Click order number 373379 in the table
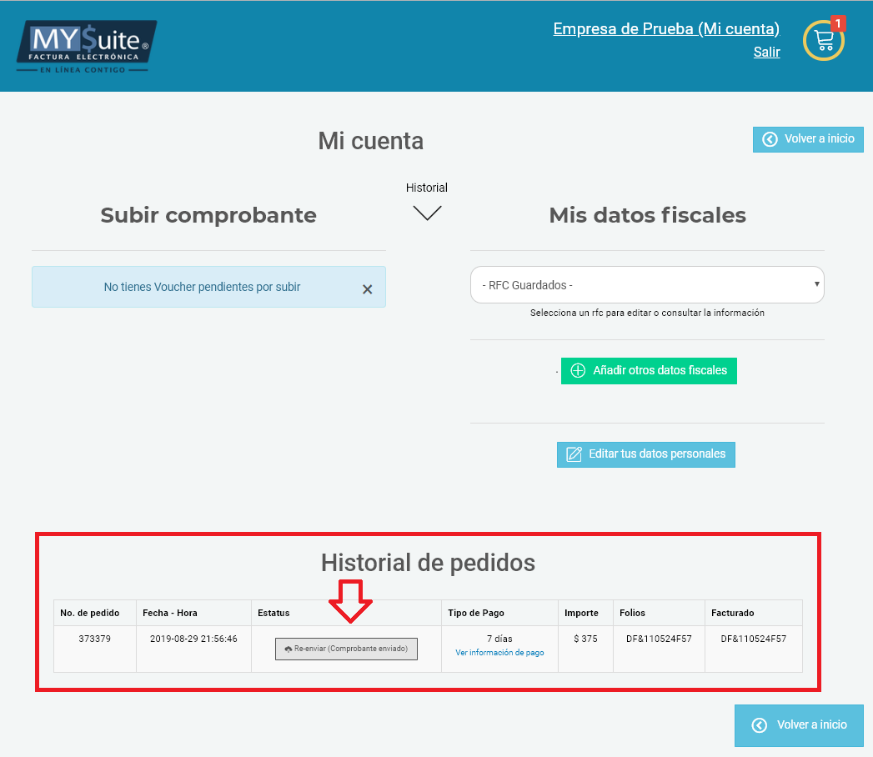 coord(94,638)
